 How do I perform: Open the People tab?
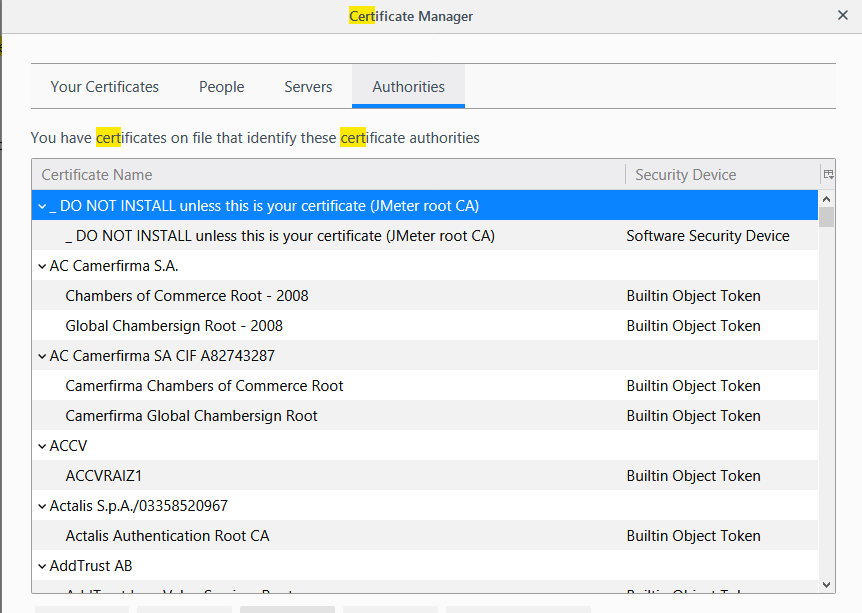pyautogui.click(x=221, y=87)
